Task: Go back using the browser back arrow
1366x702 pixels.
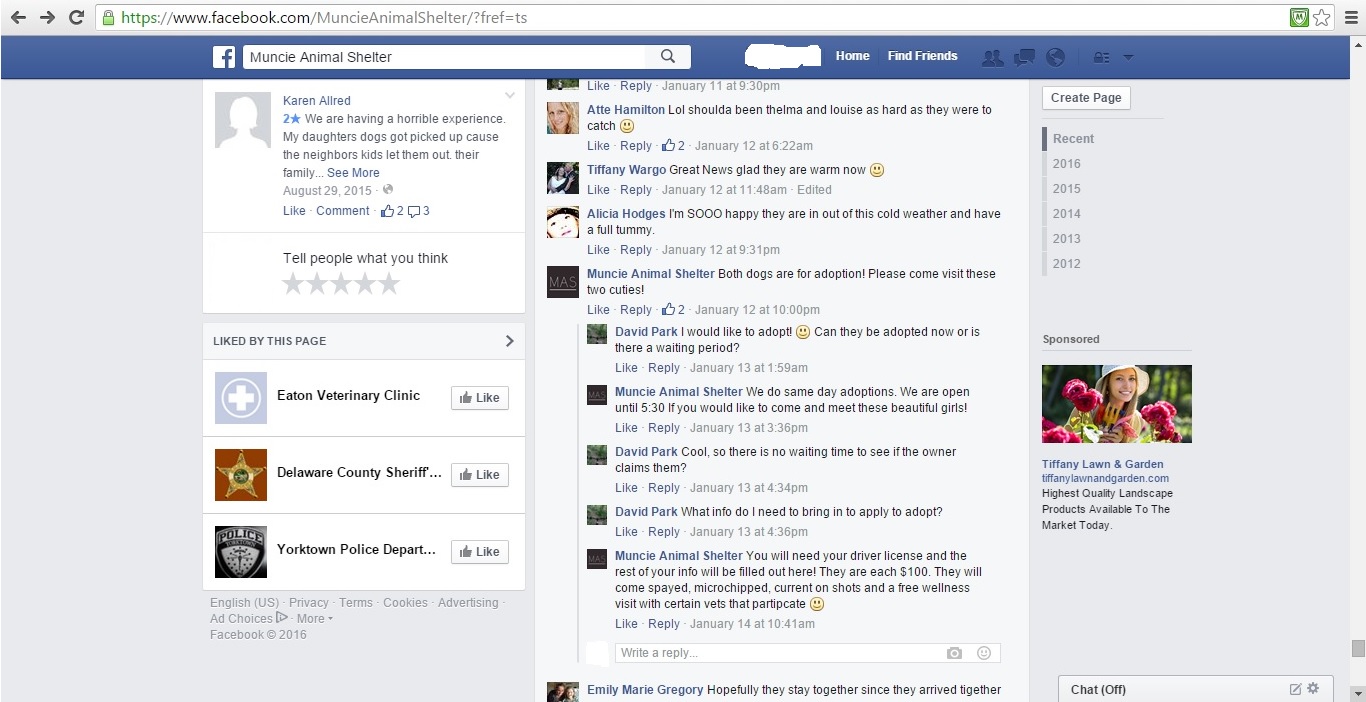Action: pos(18,17)
